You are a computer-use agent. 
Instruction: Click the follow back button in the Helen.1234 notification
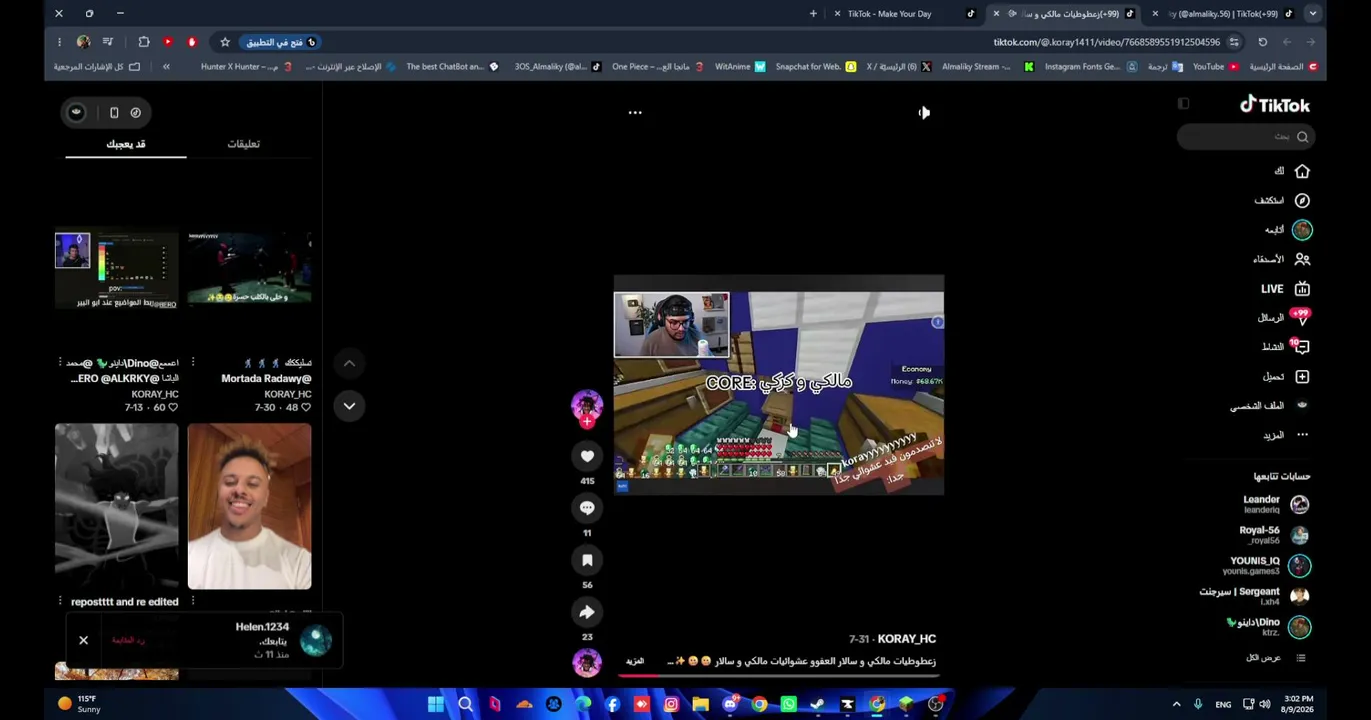pyautogui.click(x=129, y=640)
